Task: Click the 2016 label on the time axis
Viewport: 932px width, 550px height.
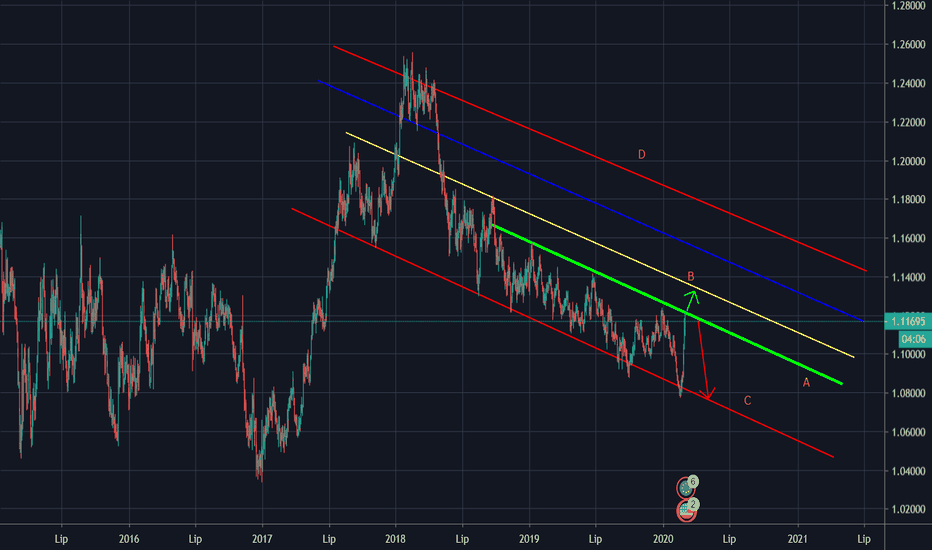Action: click(x=129, y=539)
